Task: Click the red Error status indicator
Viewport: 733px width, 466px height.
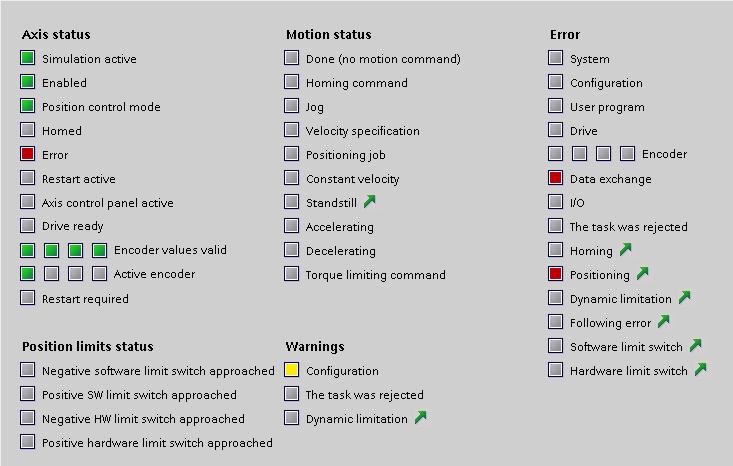Action: tap(28, 154)
